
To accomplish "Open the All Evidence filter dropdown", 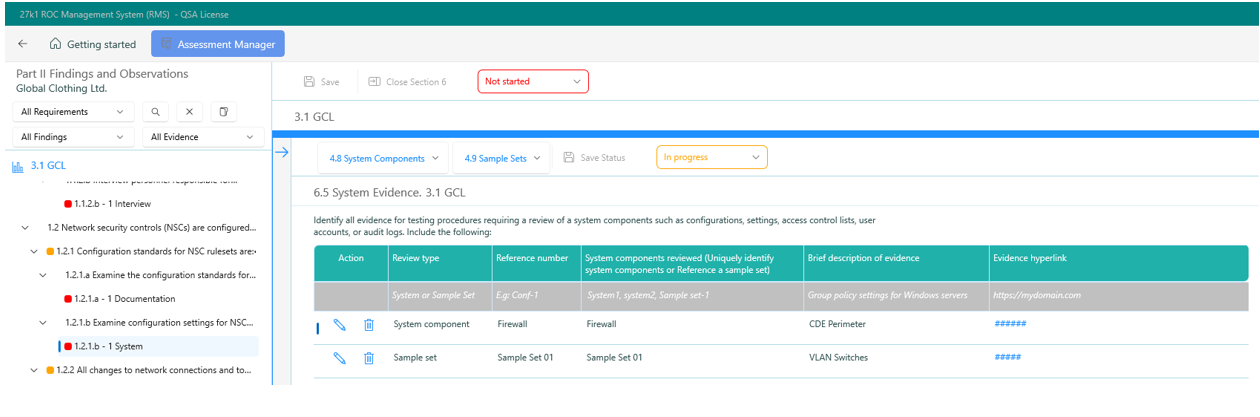I will [202, 137].
